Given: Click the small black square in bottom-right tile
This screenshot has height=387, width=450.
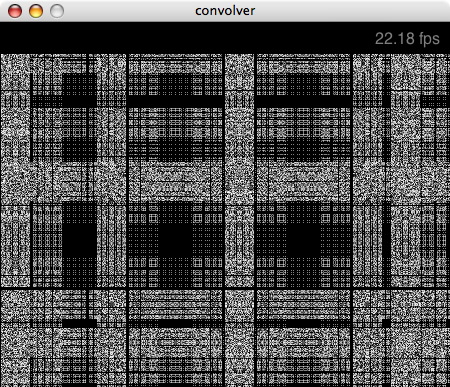Looking at the screenshot, I should click(x=386, y=323).
